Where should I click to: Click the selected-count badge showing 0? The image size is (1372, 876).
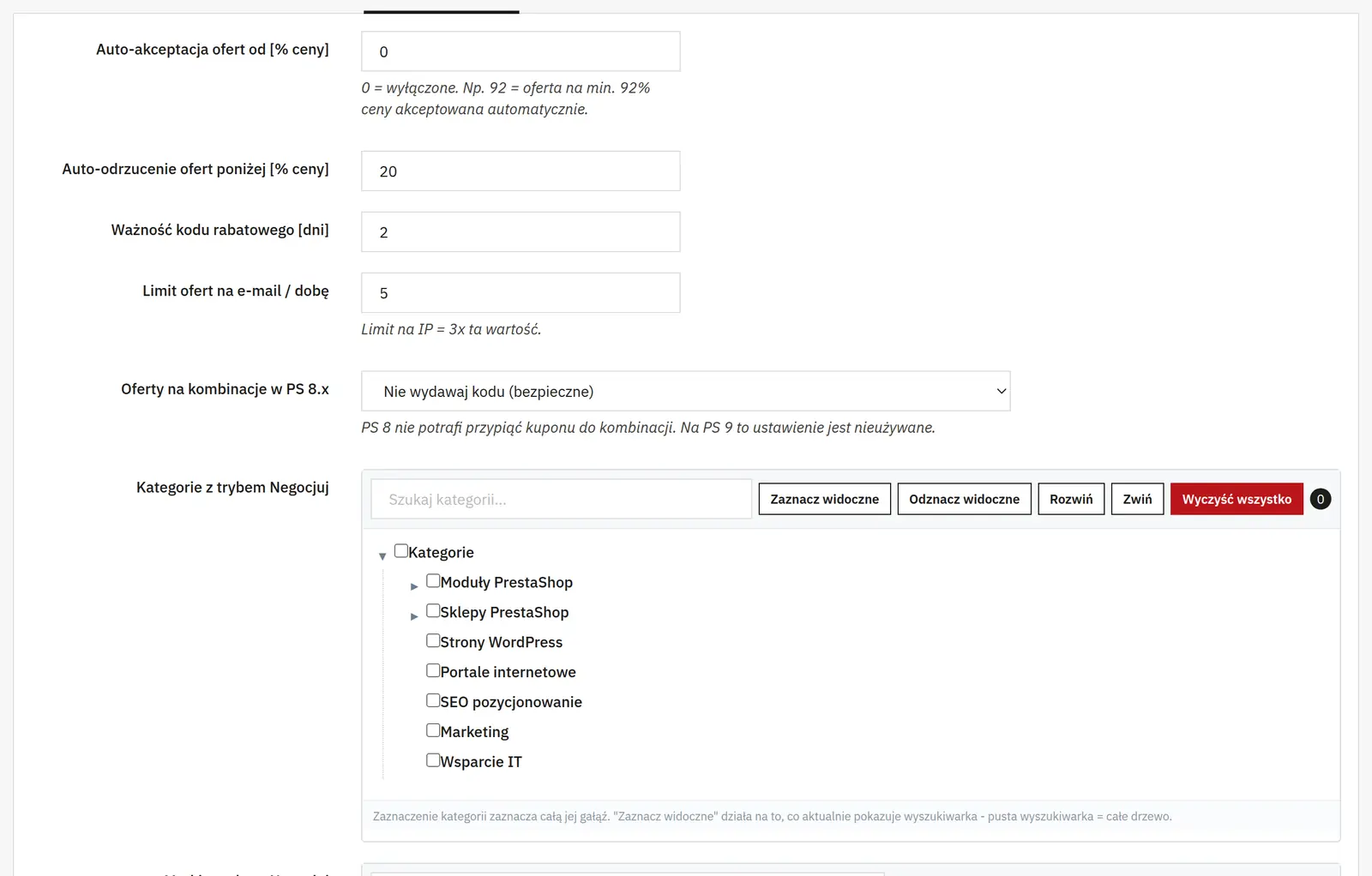1321,499
